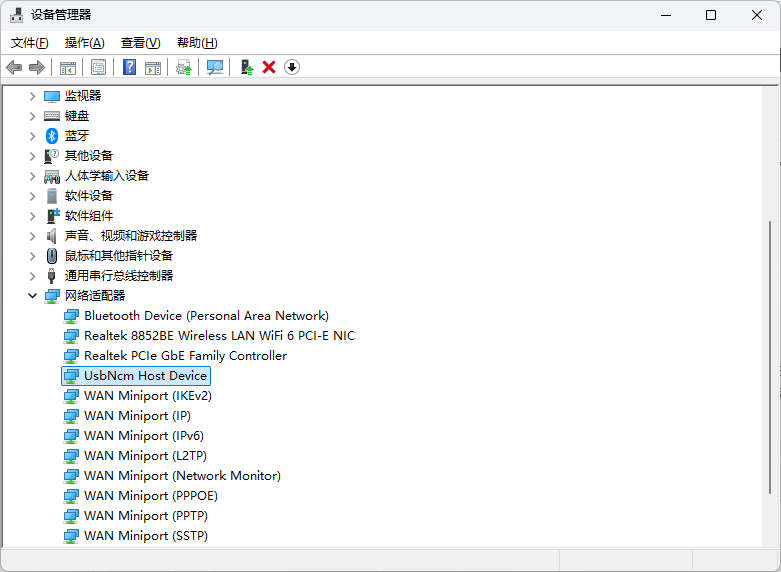
Task: Click the blue question-mark Help icon
Action: pyautogui.click(x=130, y=67)
